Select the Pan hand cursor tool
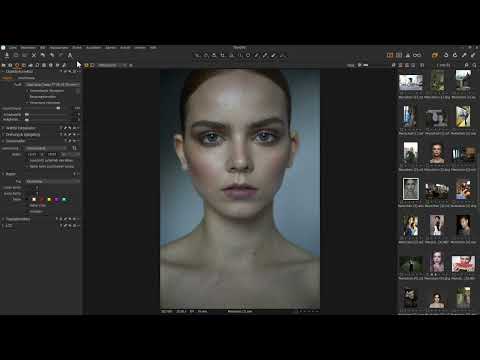 (206, 55)
